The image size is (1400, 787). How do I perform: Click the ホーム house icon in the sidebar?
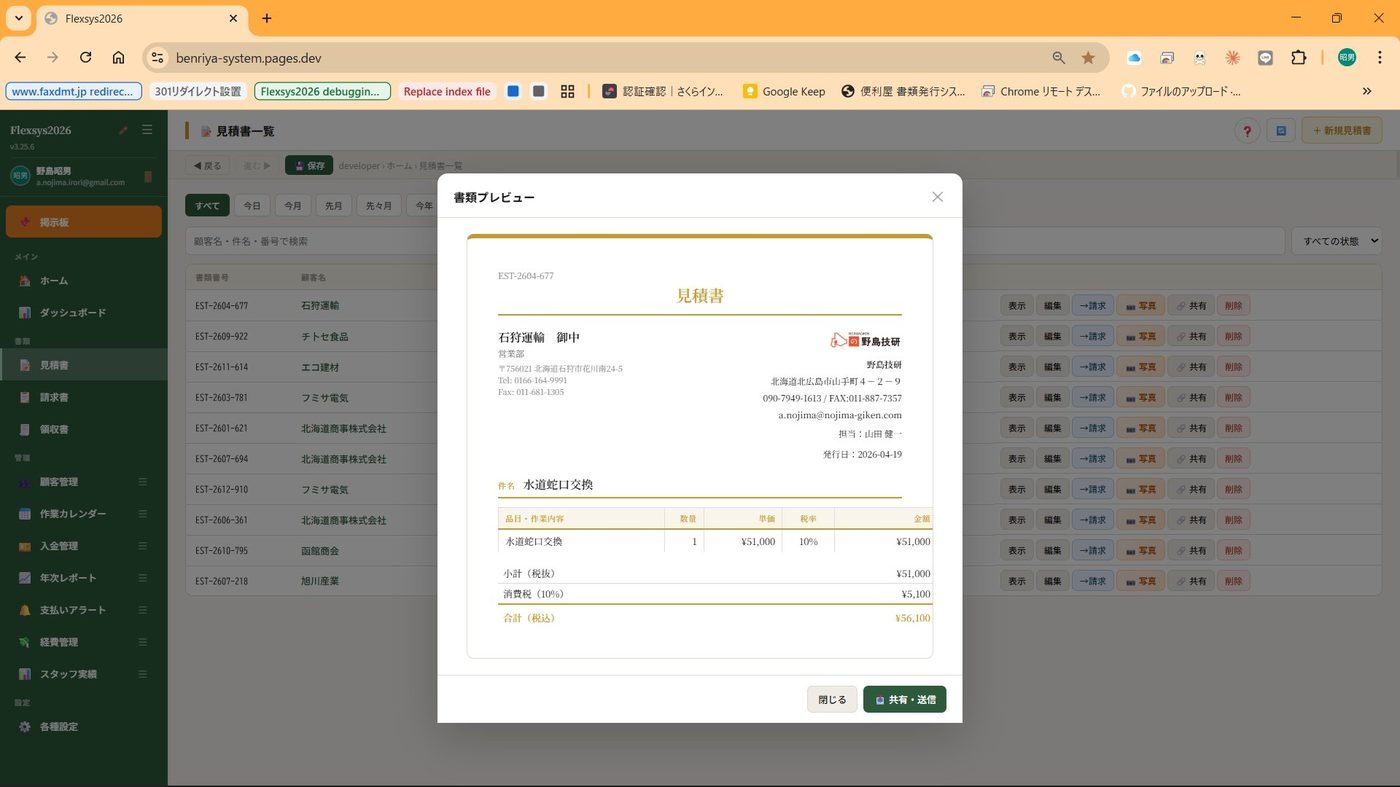point(25,281)
